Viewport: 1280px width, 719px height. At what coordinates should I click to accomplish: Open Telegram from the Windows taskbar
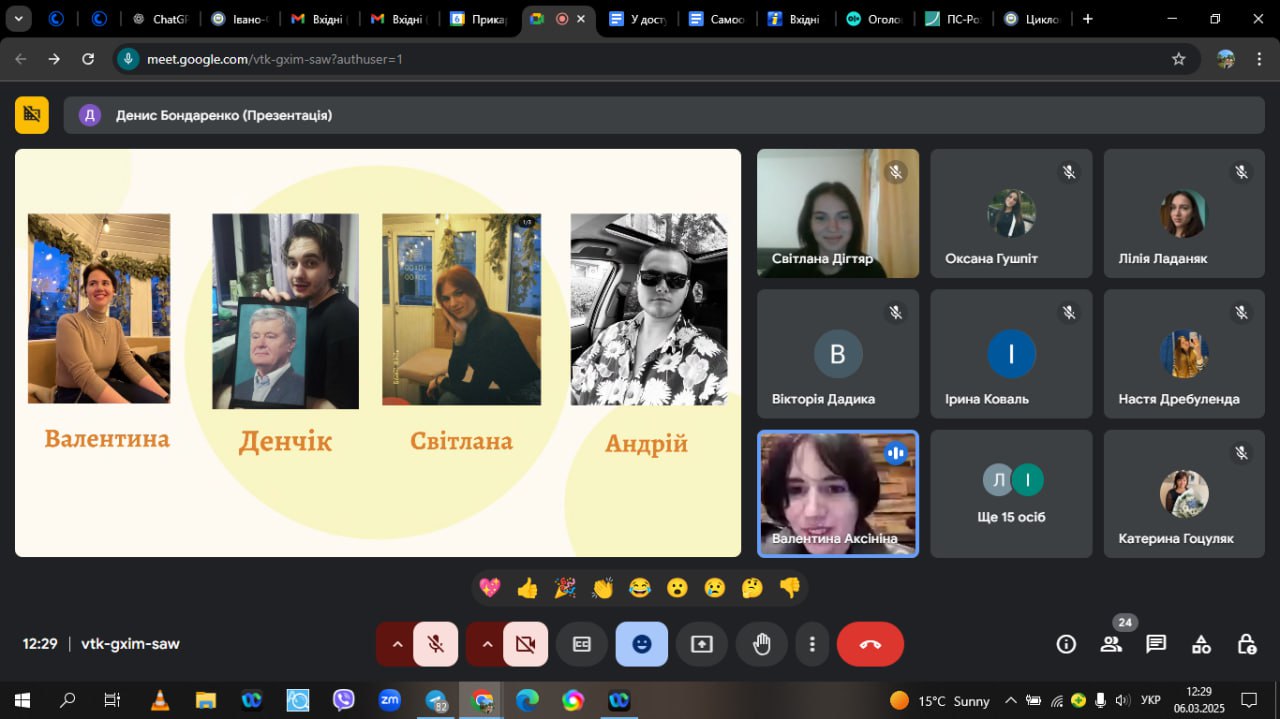pos(436,700)
